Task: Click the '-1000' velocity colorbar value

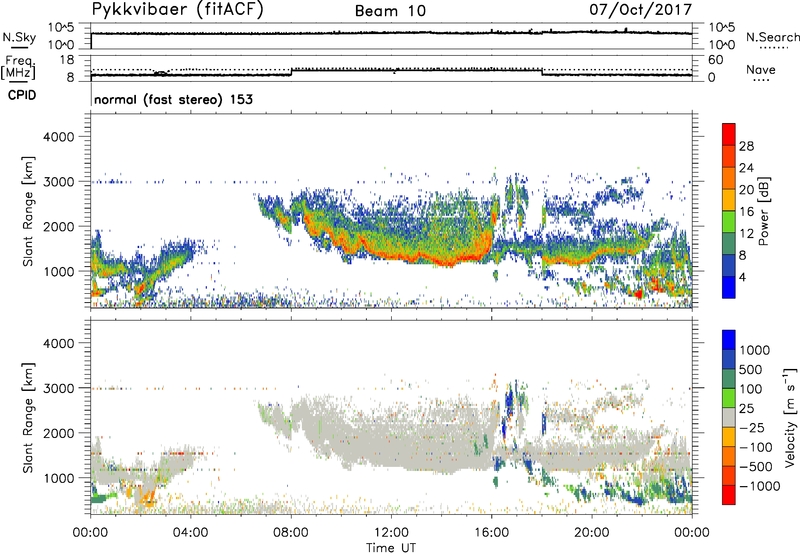Action: pyautogui.click(x=760, y=486)
